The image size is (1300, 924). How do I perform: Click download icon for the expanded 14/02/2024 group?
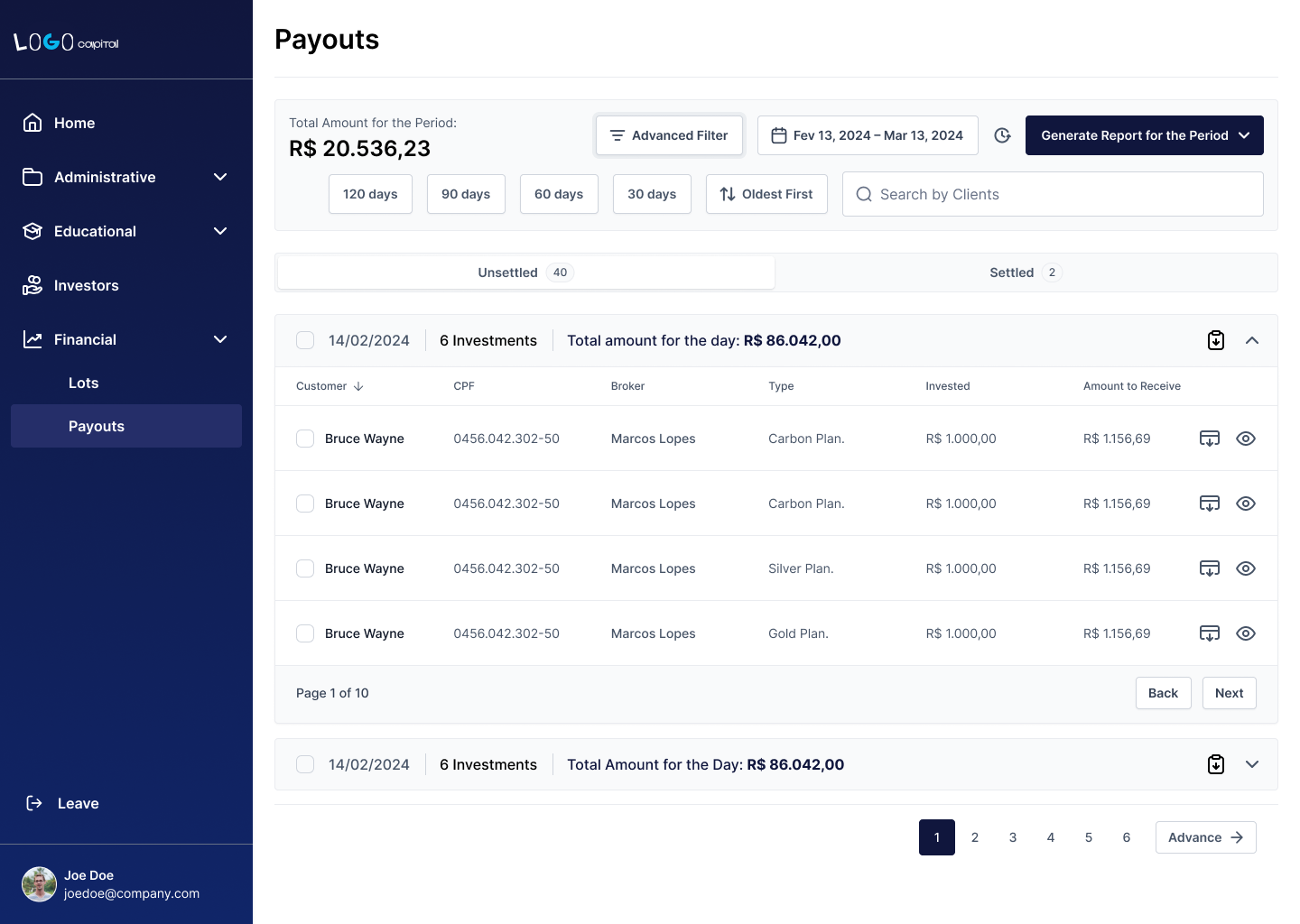tap(1216, 340)
